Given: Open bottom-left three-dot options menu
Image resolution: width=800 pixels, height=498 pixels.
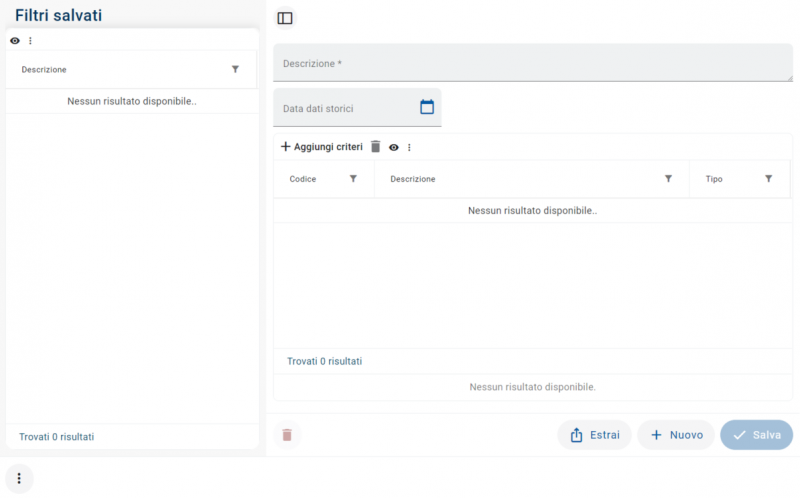Looking at the screenshot, I should (19, 478).
